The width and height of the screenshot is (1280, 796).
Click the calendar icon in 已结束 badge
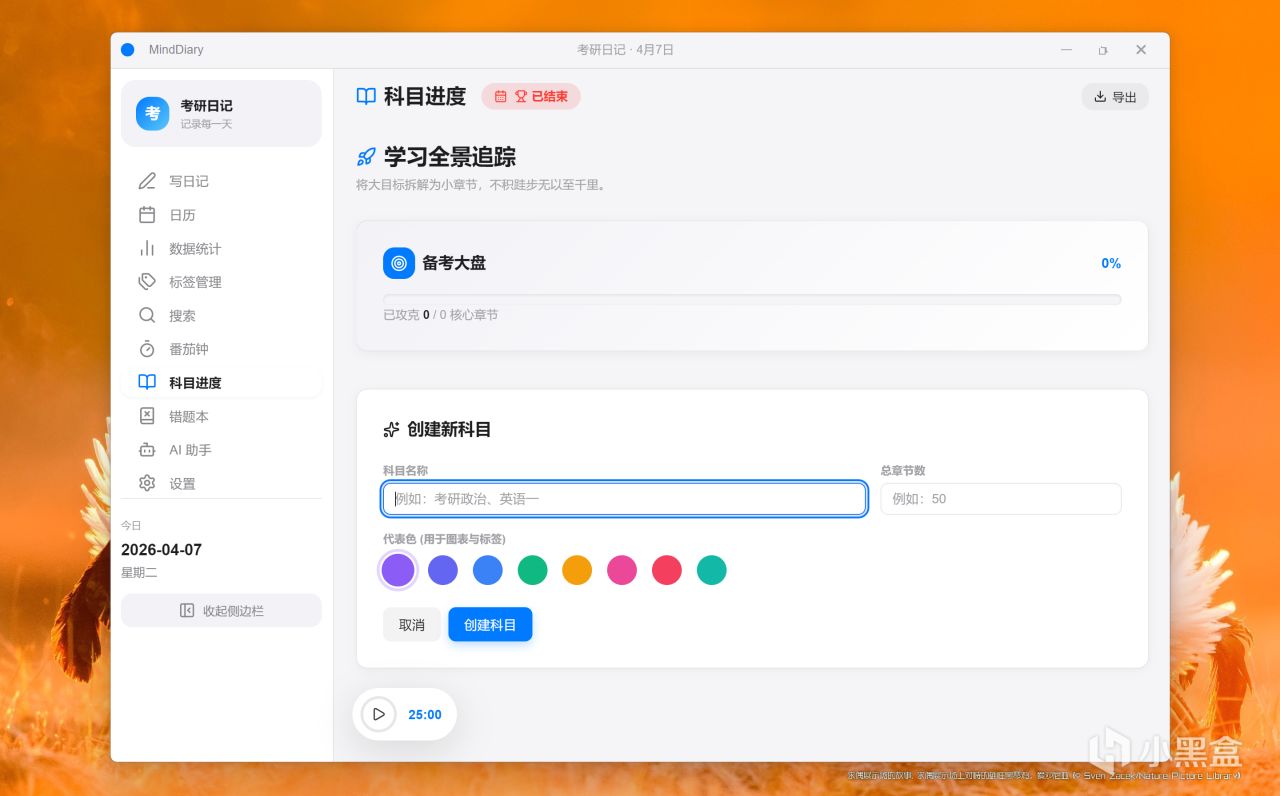pos(501,97)
